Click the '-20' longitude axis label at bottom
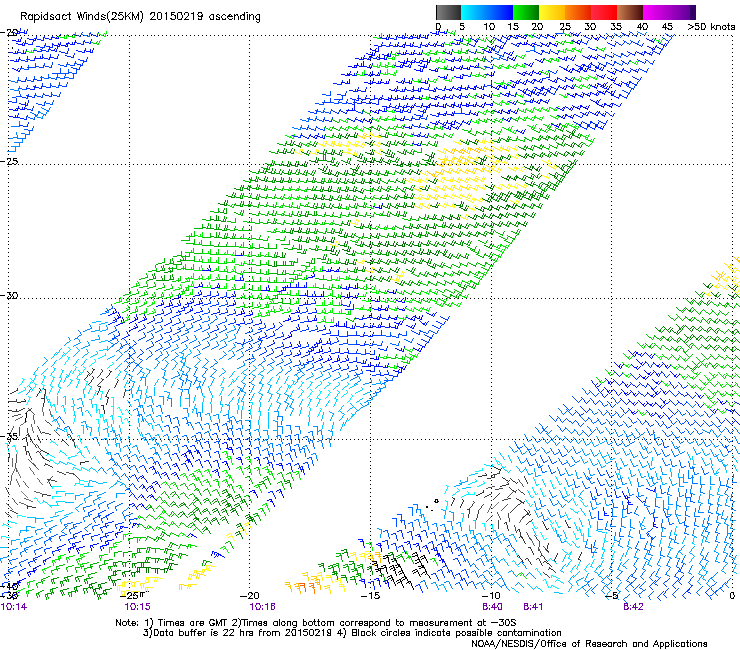Image resolution: width=740 pixels, height=650 pixels. coord(249,596)
